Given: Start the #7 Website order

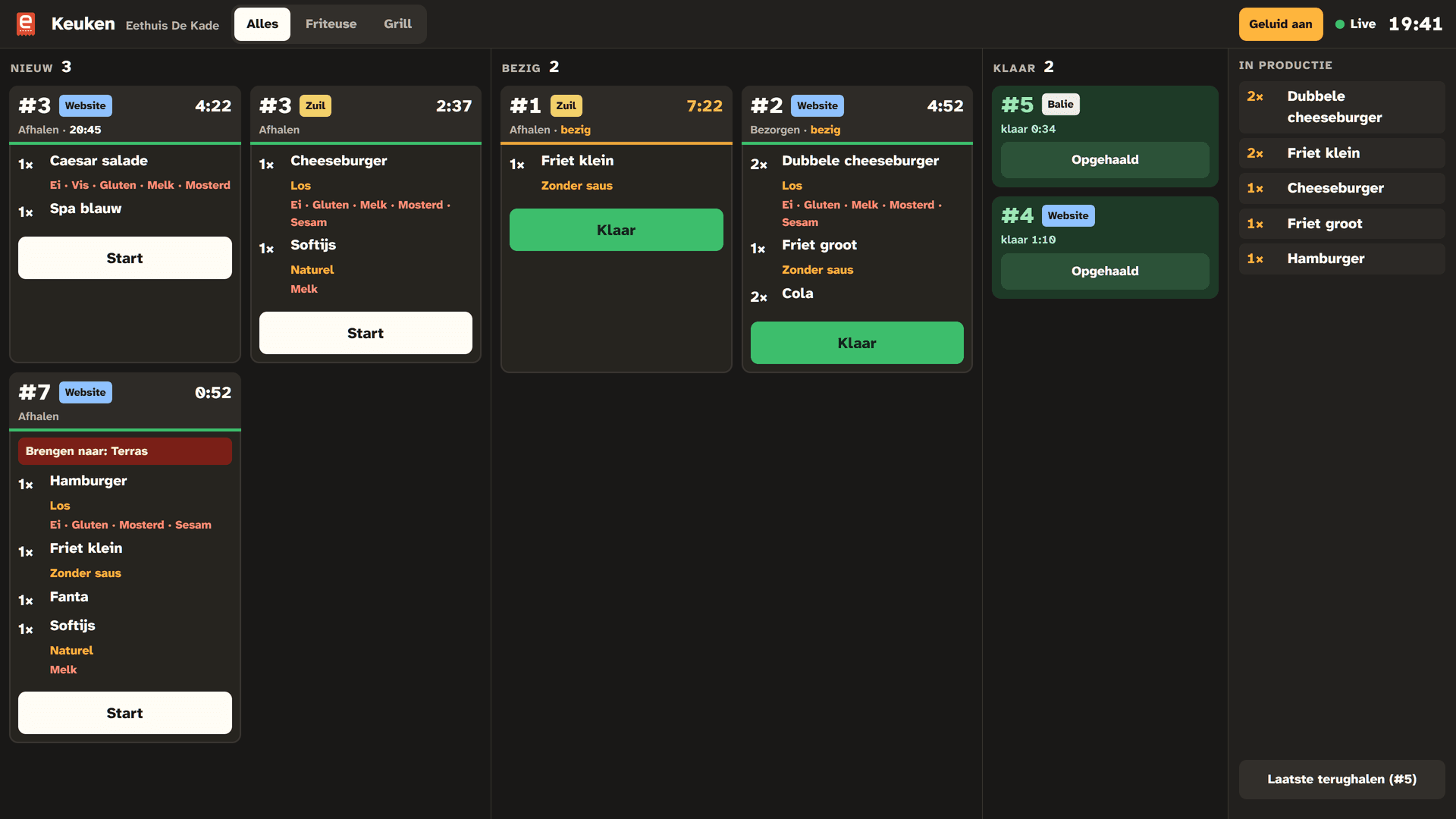Looking at the screenshot, I should 125,713.
